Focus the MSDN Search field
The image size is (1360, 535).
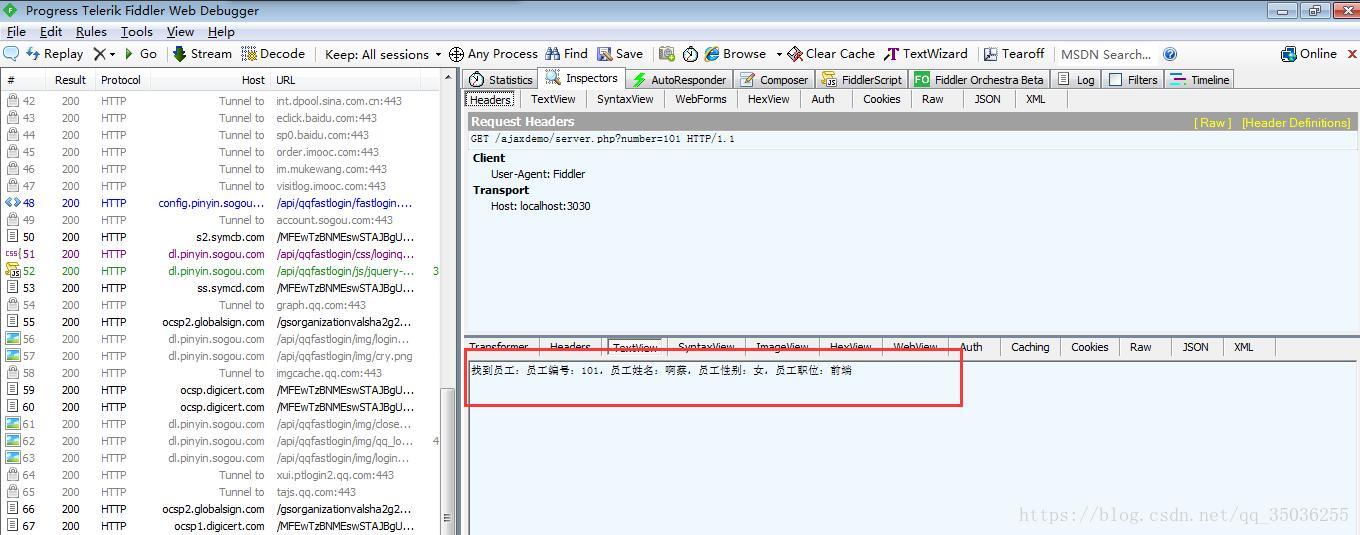coord(1107,54)
